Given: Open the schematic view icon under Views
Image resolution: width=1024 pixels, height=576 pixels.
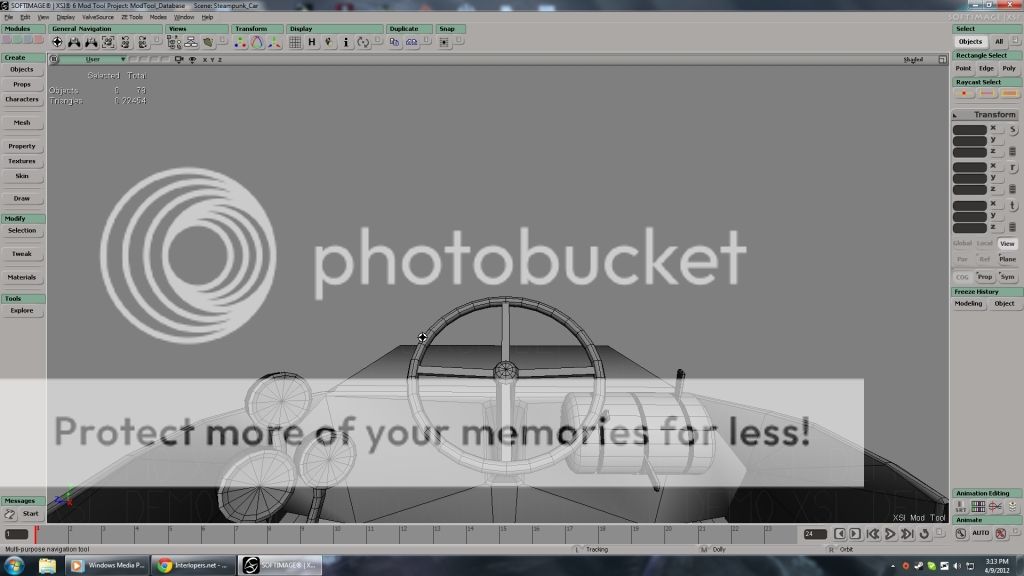Looking at the screenshot, I should tap(192, 43).
